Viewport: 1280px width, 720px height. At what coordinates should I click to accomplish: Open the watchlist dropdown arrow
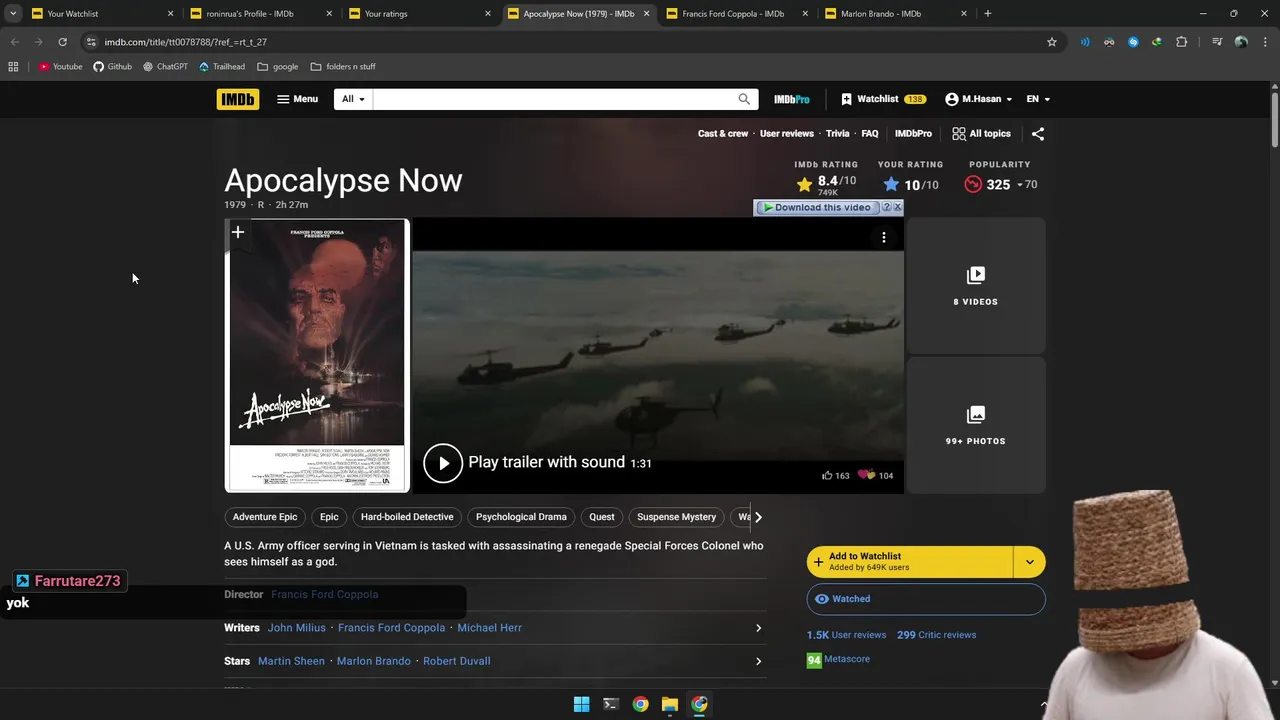coord(1030,562)
